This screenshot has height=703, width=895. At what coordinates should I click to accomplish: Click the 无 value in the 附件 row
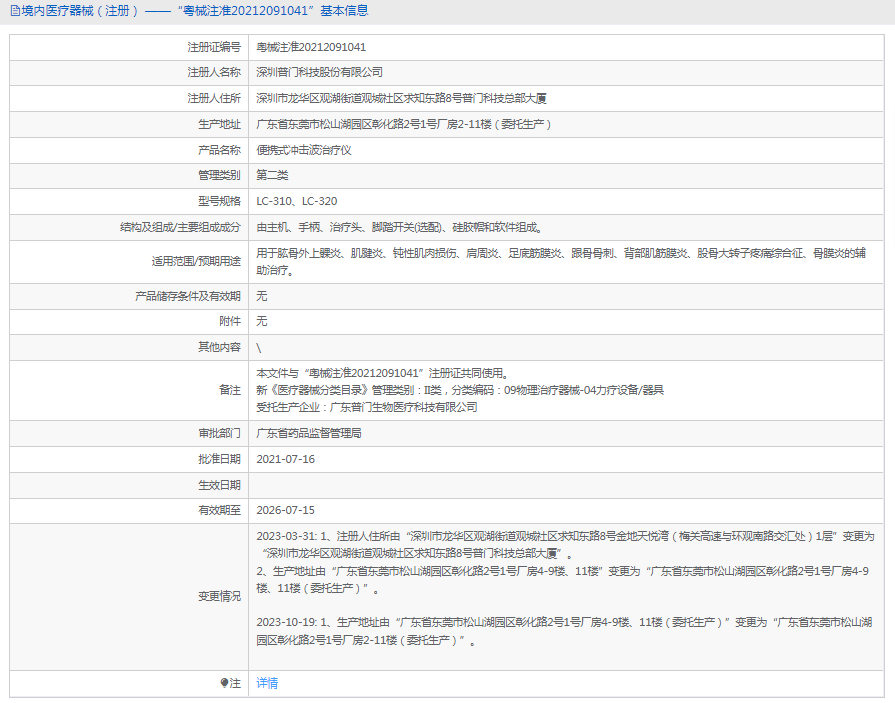[261, 321]
